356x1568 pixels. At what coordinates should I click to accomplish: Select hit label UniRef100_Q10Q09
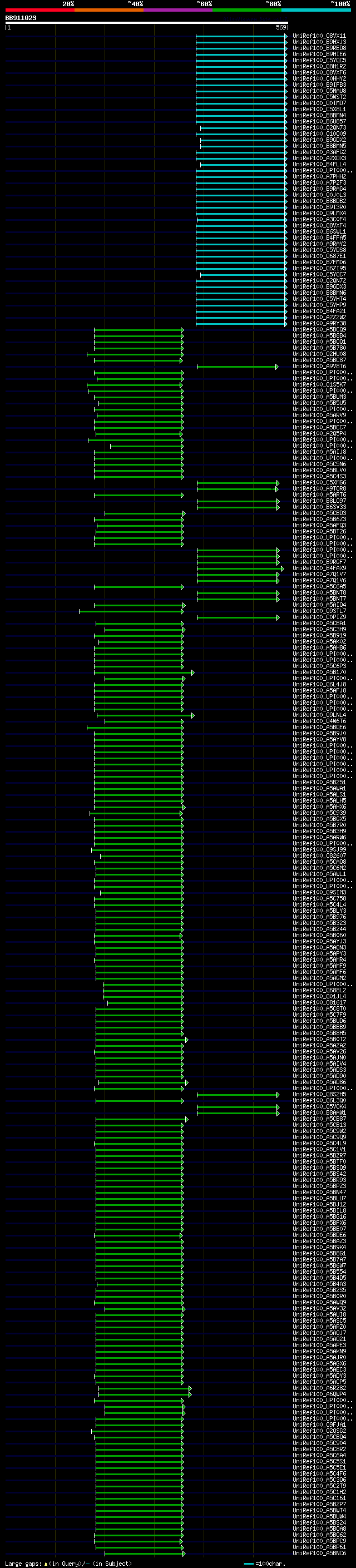coord(319,134)
